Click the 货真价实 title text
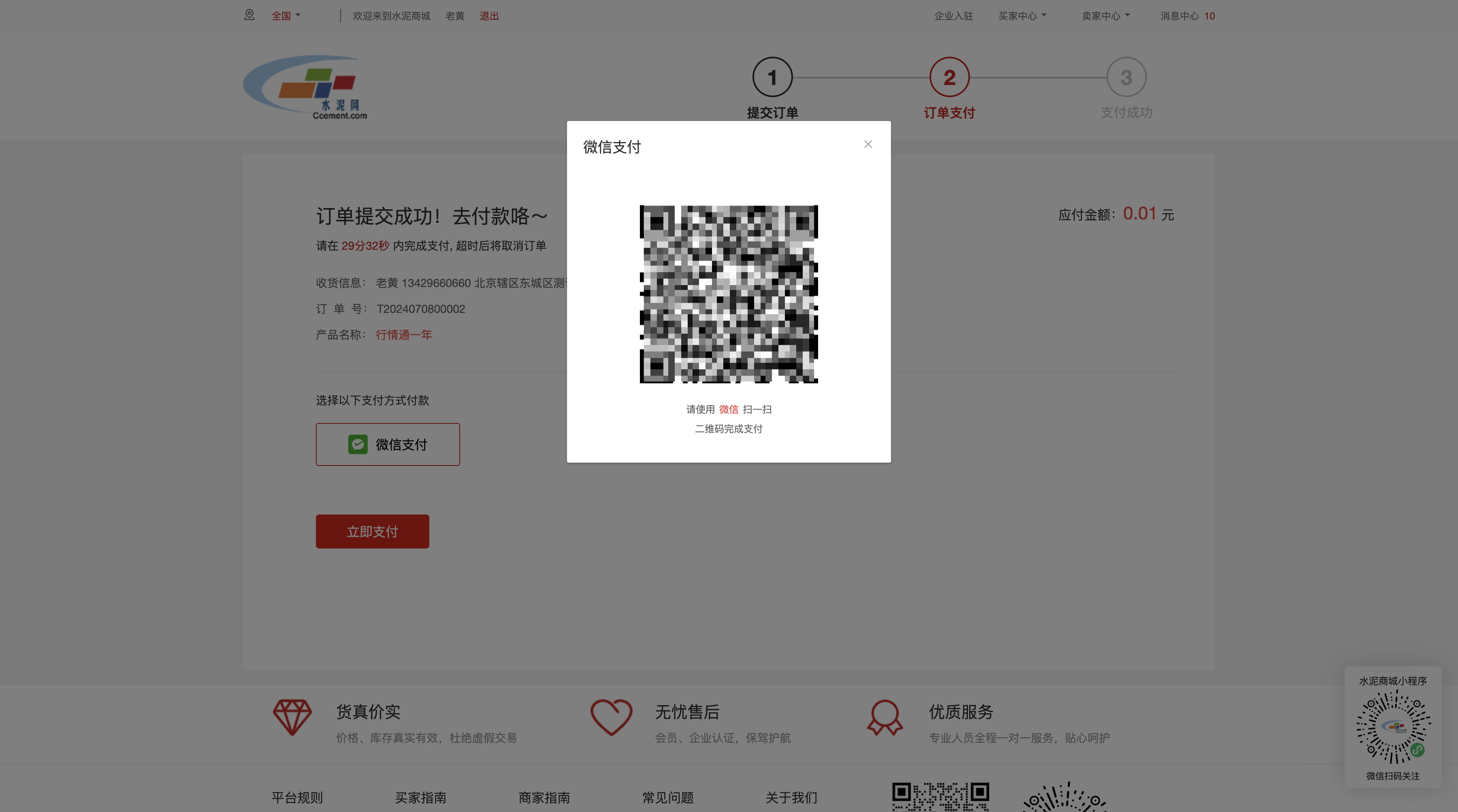This screenshot has width=1458, height=812. [369, 712]
